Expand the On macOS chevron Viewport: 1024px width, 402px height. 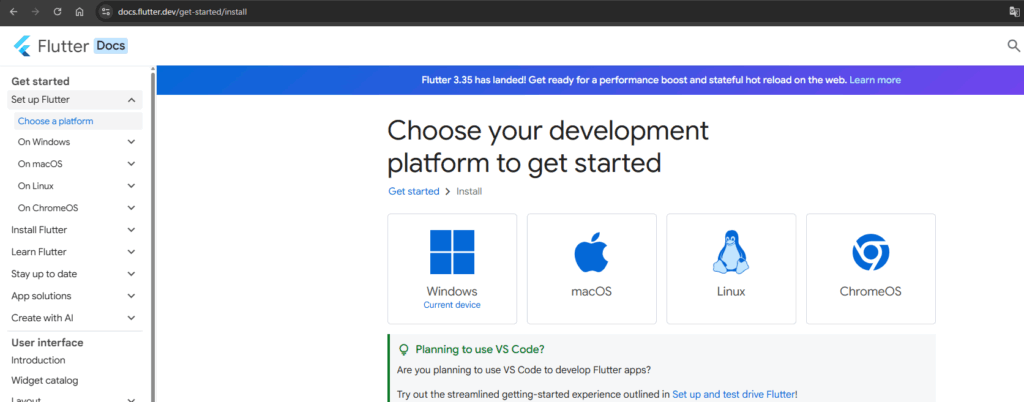click(x=131, y=164)
